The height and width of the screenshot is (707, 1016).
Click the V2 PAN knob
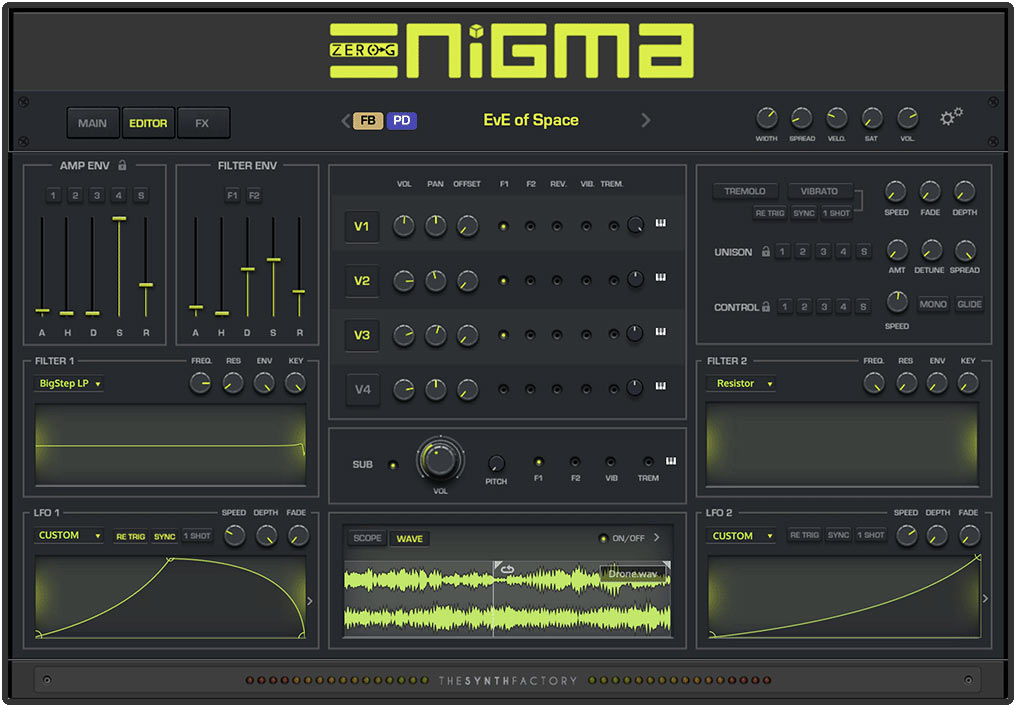click(435, 281)
